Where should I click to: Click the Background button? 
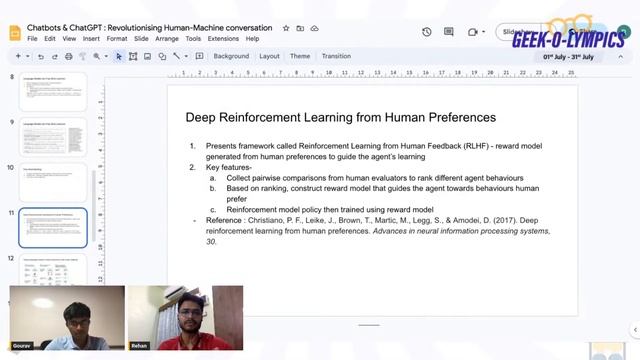(231, 56)
